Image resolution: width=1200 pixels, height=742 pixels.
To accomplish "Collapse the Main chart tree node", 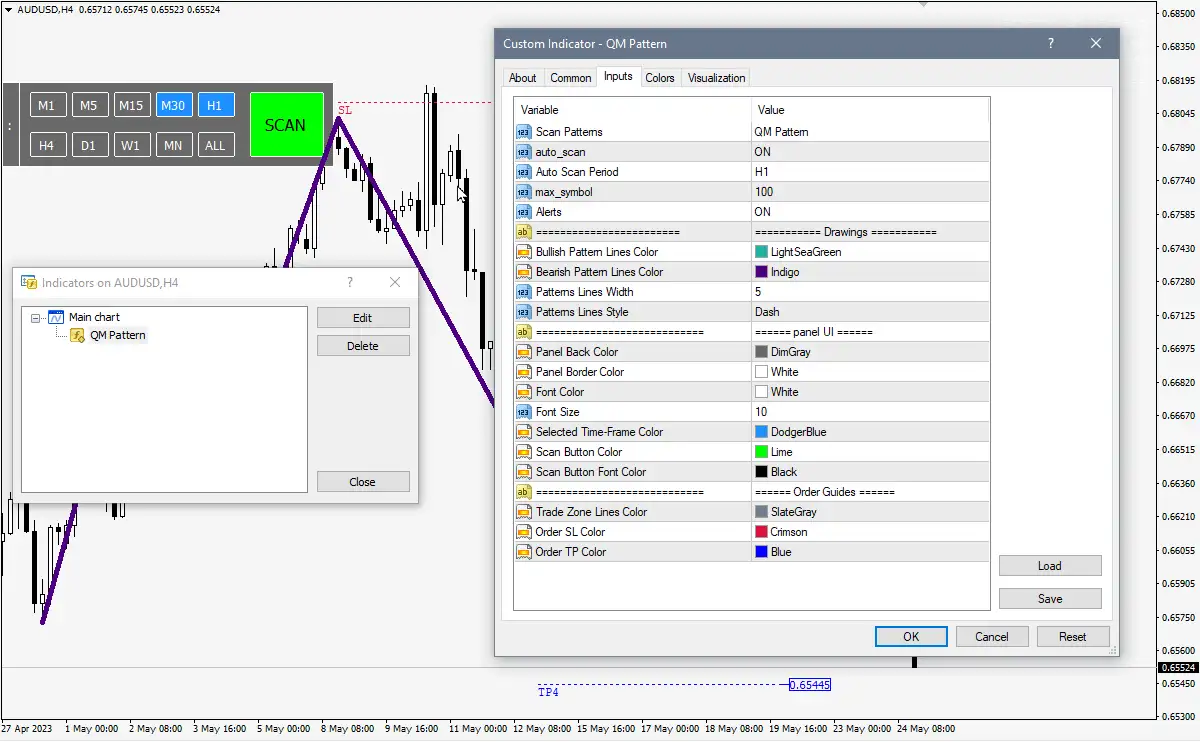I will (x=36, y=318).
